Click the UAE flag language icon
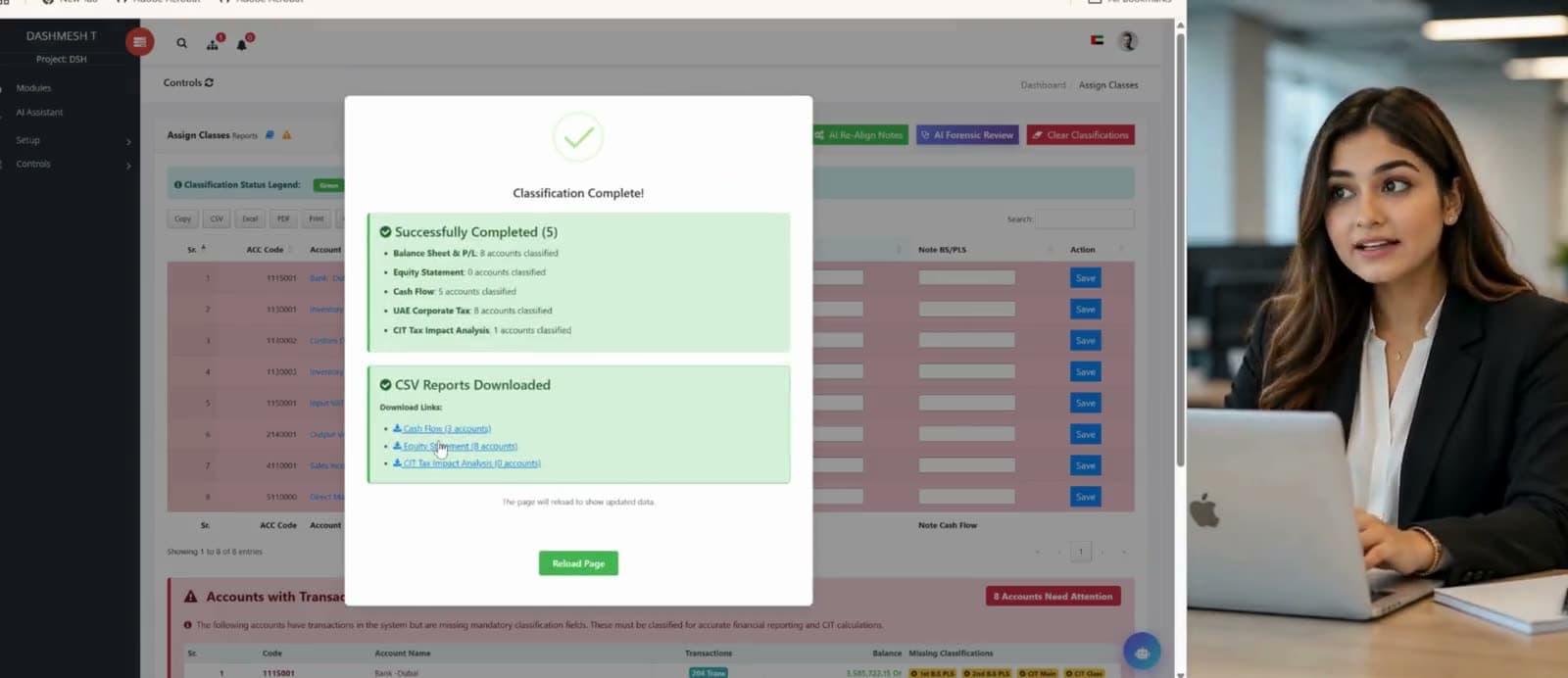Screen dimensions: 1568x678 point(1097,40)
